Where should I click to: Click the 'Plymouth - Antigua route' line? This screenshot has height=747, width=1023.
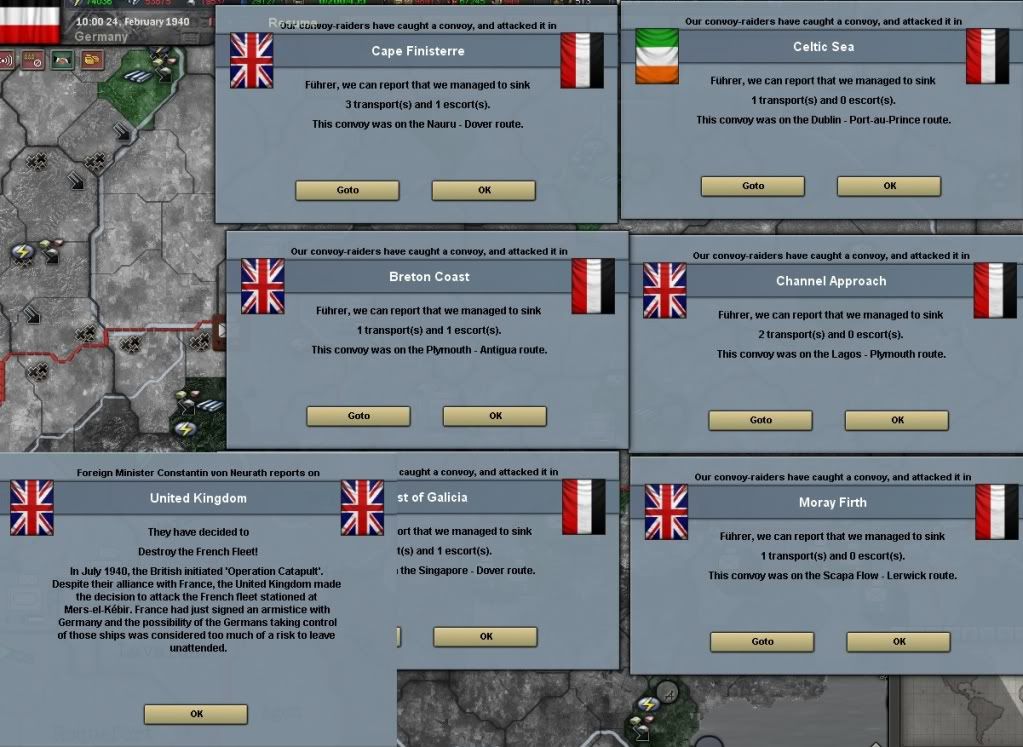(x=429, y=350)
